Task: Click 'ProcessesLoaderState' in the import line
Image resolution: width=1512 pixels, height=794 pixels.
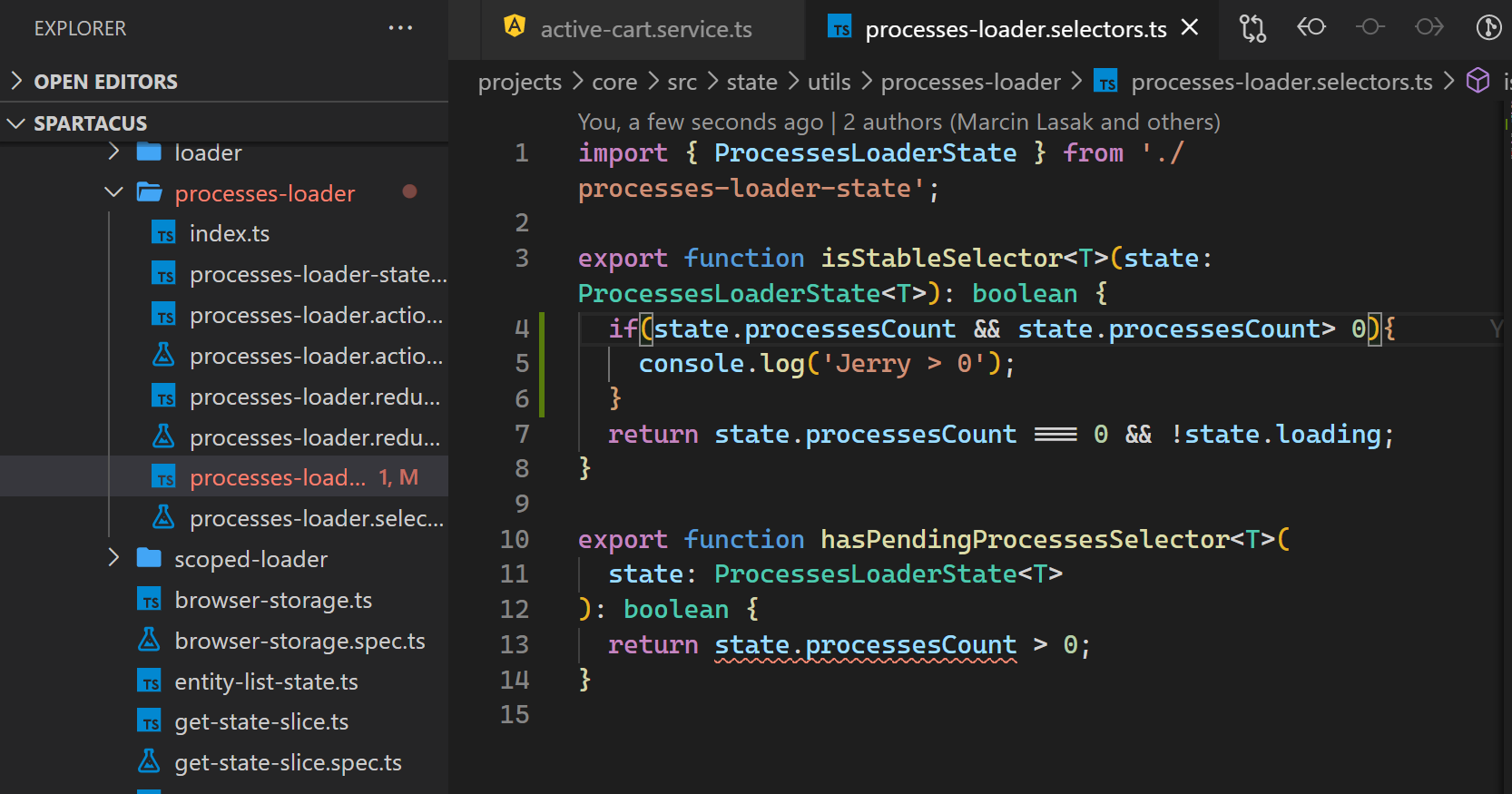Action: click(865, 153)
